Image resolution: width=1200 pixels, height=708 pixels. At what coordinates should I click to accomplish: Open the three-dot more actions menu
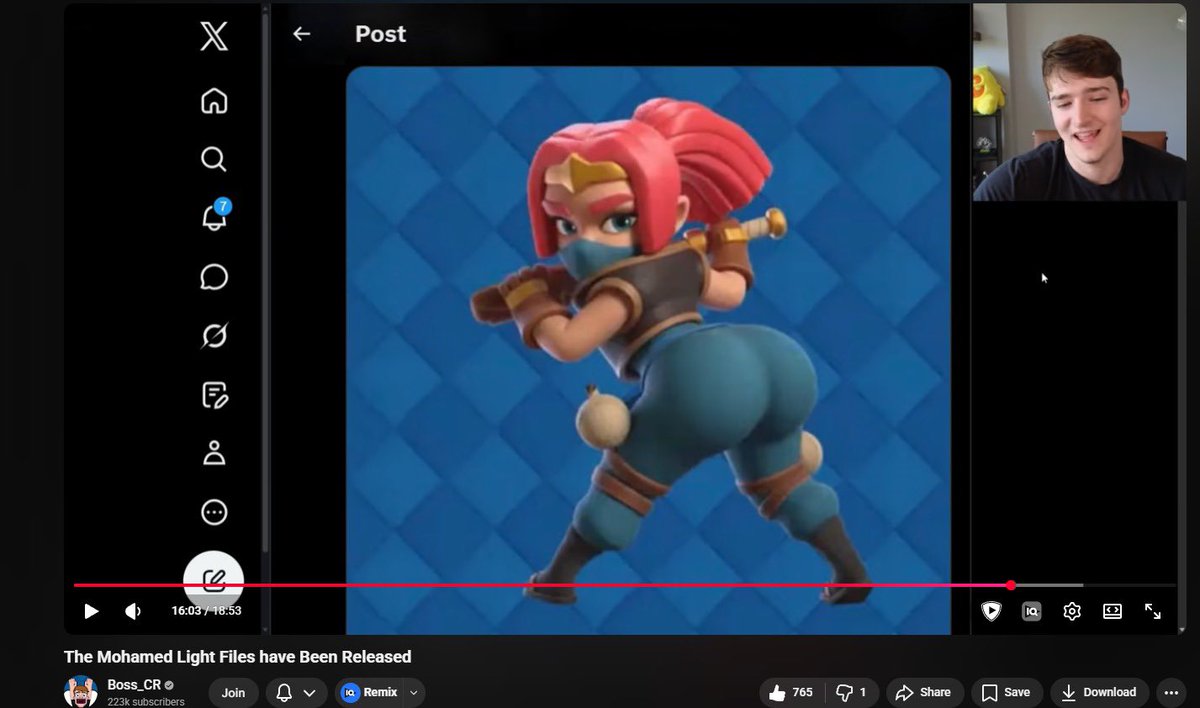click(1171, 692)
